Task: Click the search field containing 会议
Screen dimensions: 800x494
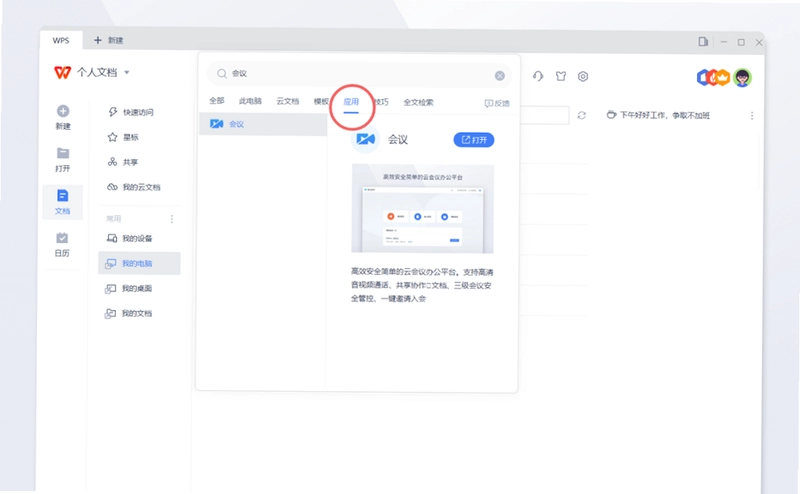Action: [x=359, y=74]
